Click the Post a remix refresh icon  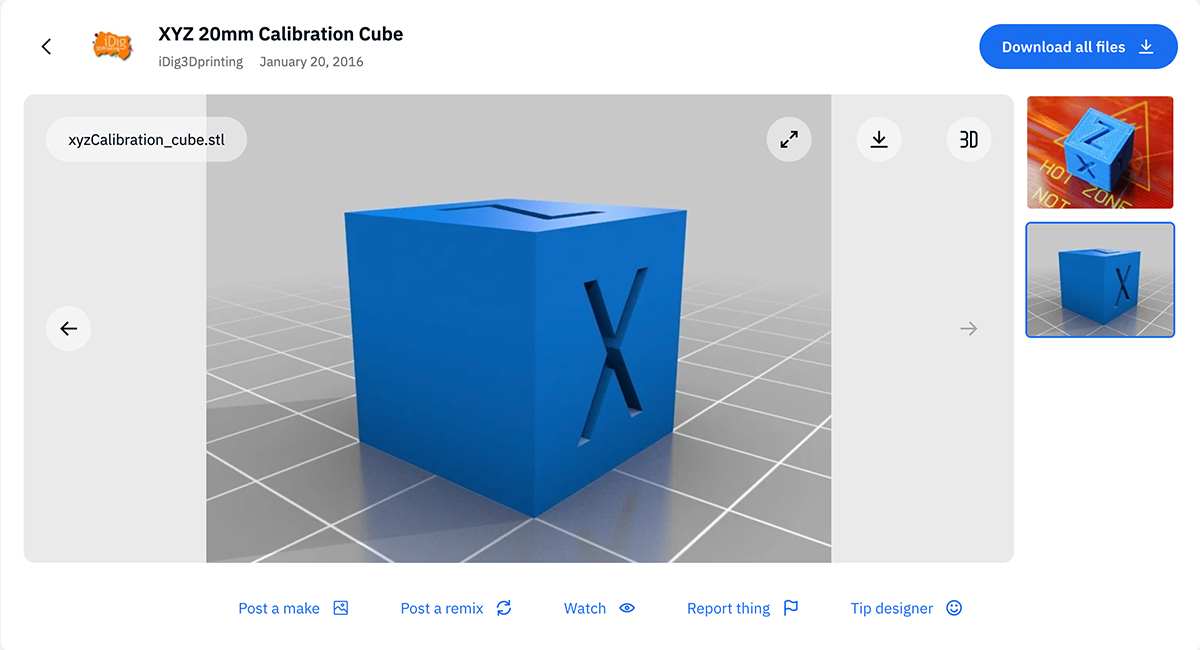504,608
